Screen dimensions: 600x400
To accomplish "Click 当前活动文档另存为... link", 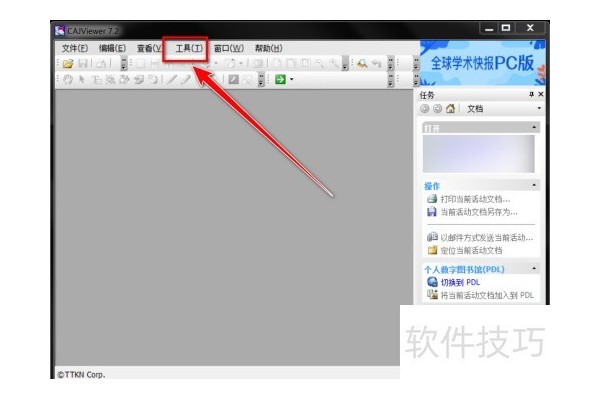I will (x=479, y=212).
